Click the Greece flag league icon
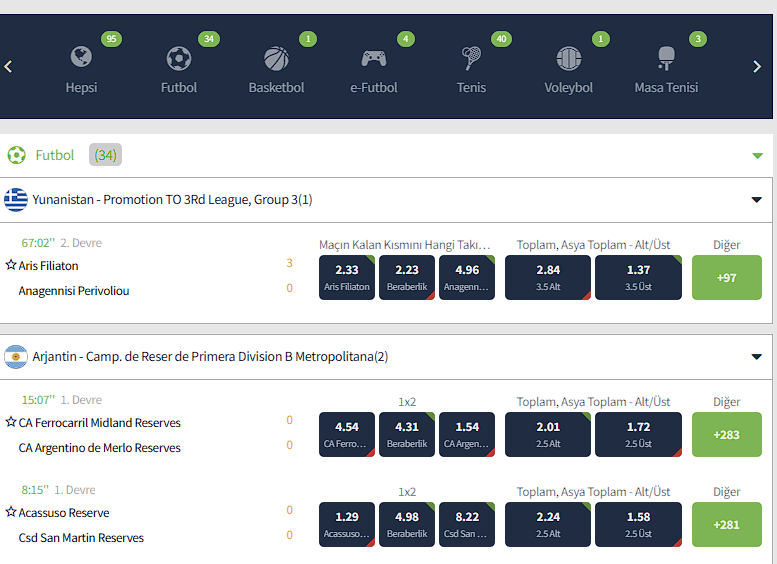The width and height of the screenshot is (777, 564). point(16,200)
